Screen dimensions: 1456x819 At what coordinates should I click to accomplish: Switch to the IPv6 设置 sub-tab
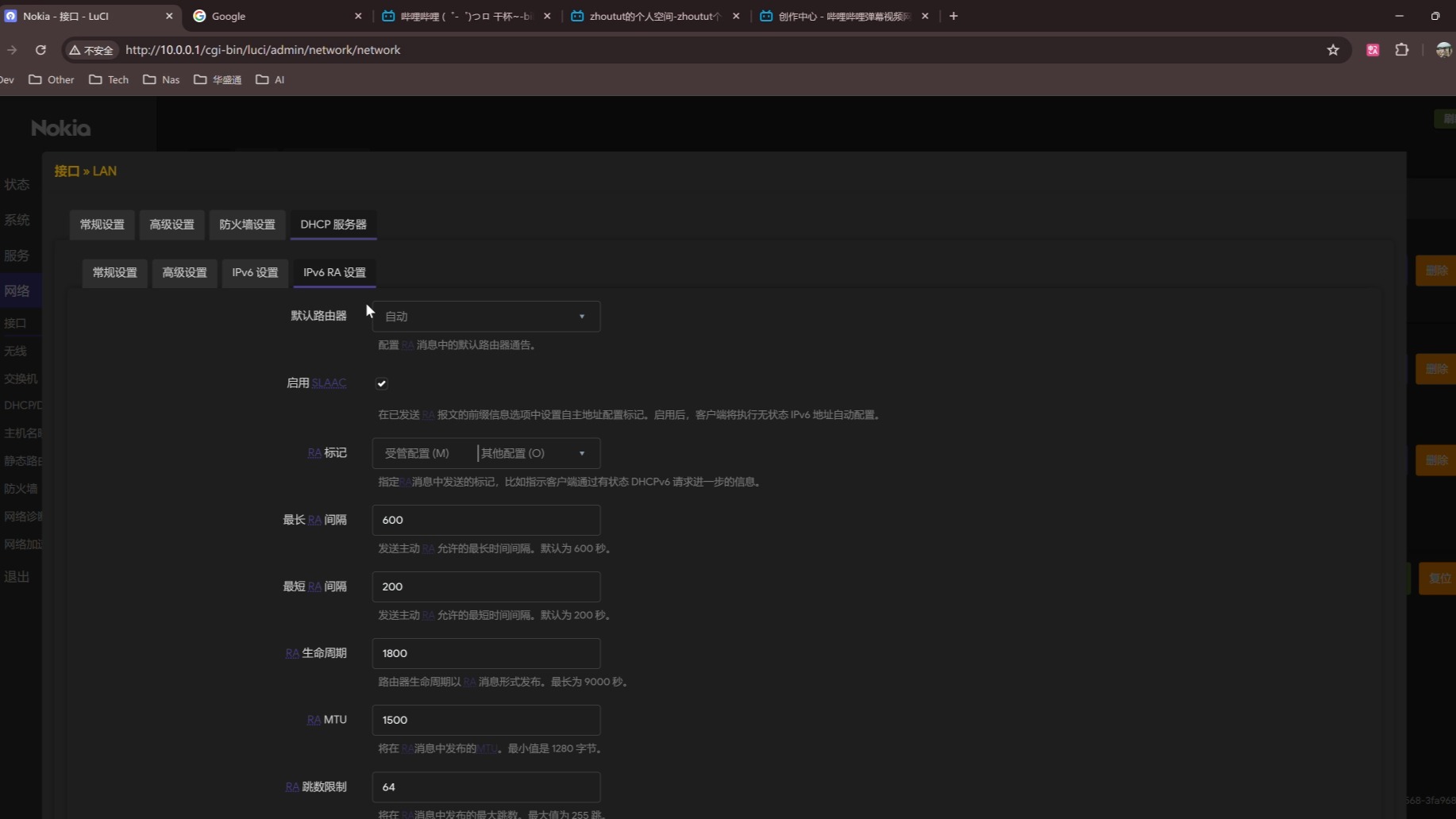pos(255,272)
